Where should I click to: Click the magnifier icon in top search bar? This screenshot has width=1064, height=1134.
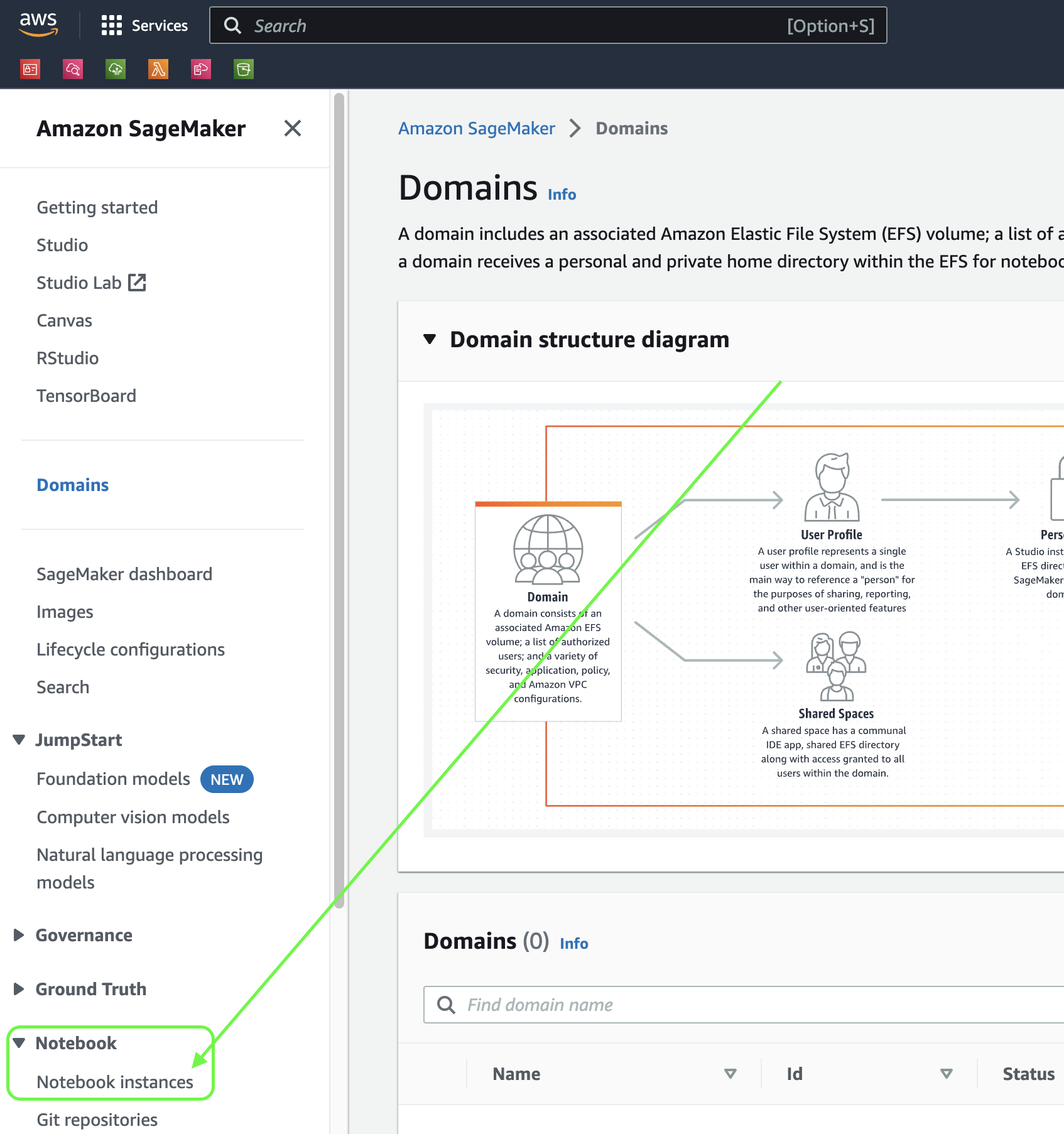point(233,26)
